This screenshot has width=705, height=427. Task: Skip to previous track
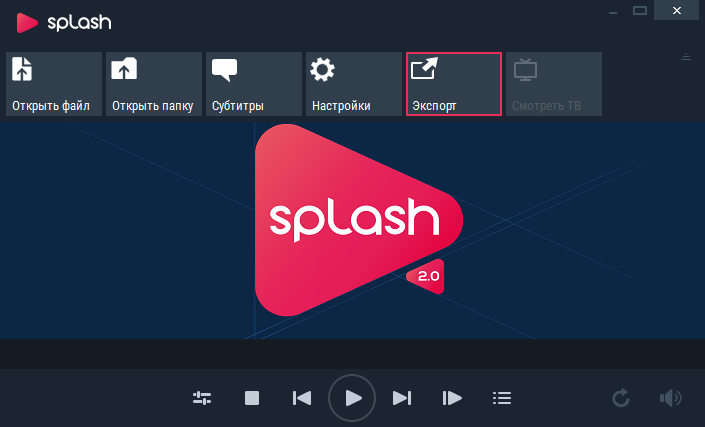(302, 398)
